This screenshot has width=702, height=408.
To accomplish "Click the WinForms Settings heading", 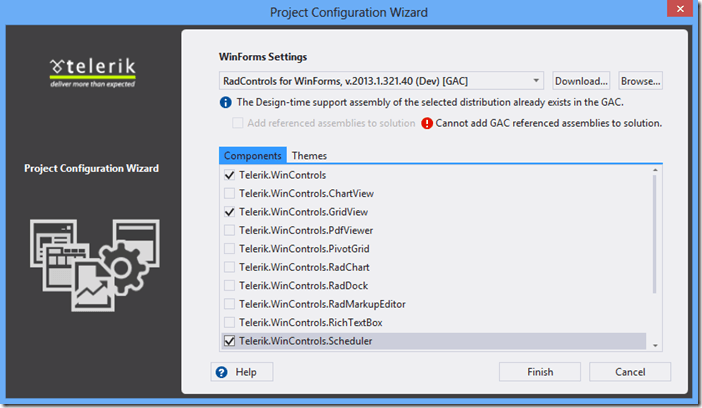I will (x=263, y=57).
